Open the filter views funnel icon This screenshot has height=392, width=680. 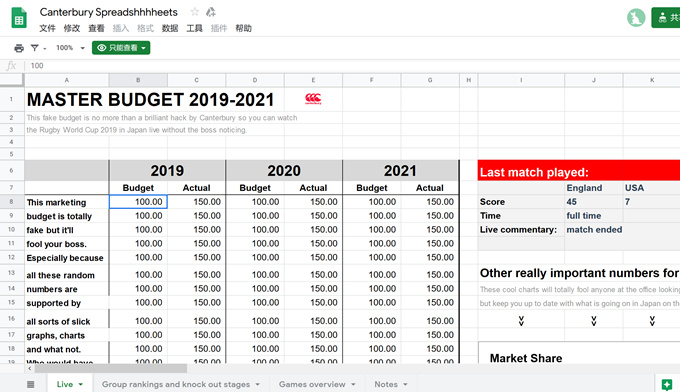click(35, 48)
